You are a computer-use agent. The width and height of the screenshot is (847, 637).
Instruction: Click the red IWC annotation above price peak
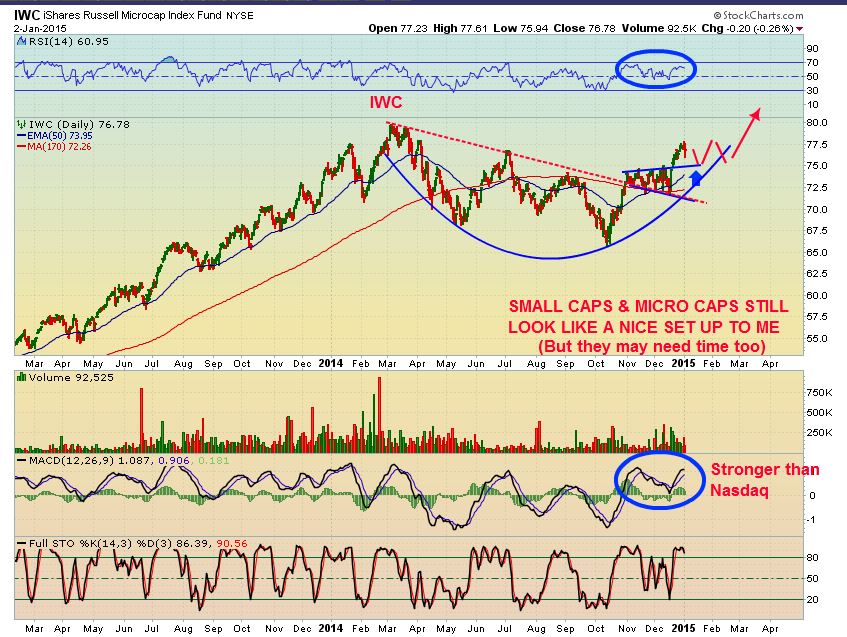point(386,102)
